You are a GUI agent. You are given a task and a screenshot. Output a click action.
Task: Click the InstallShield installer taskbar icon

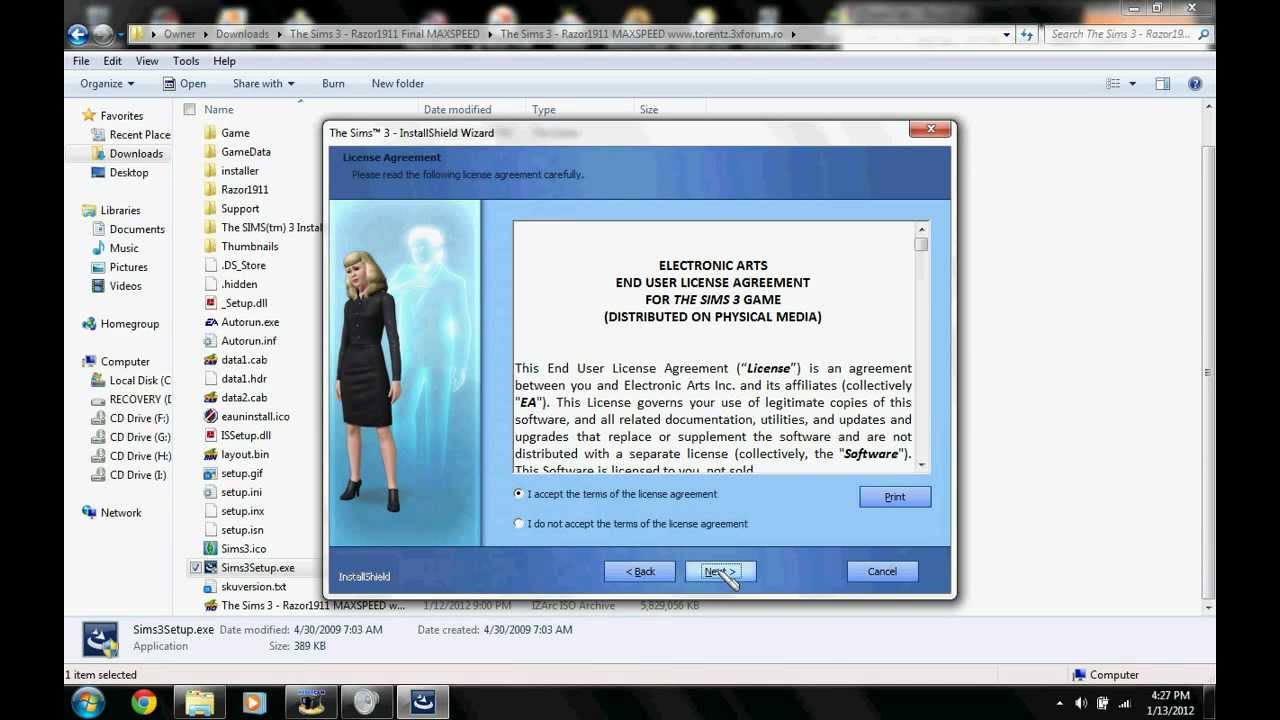click(x=423, y=702)
